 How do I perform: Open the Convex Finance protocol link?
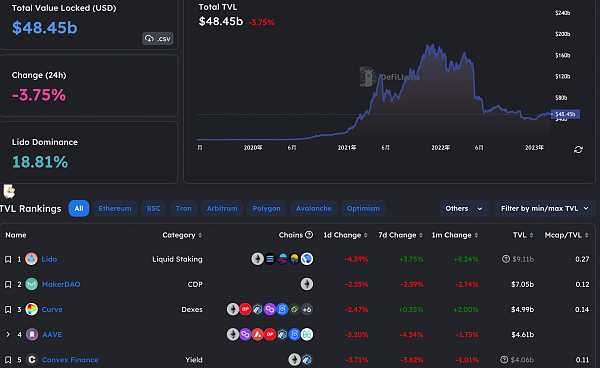tap(70, 360)
